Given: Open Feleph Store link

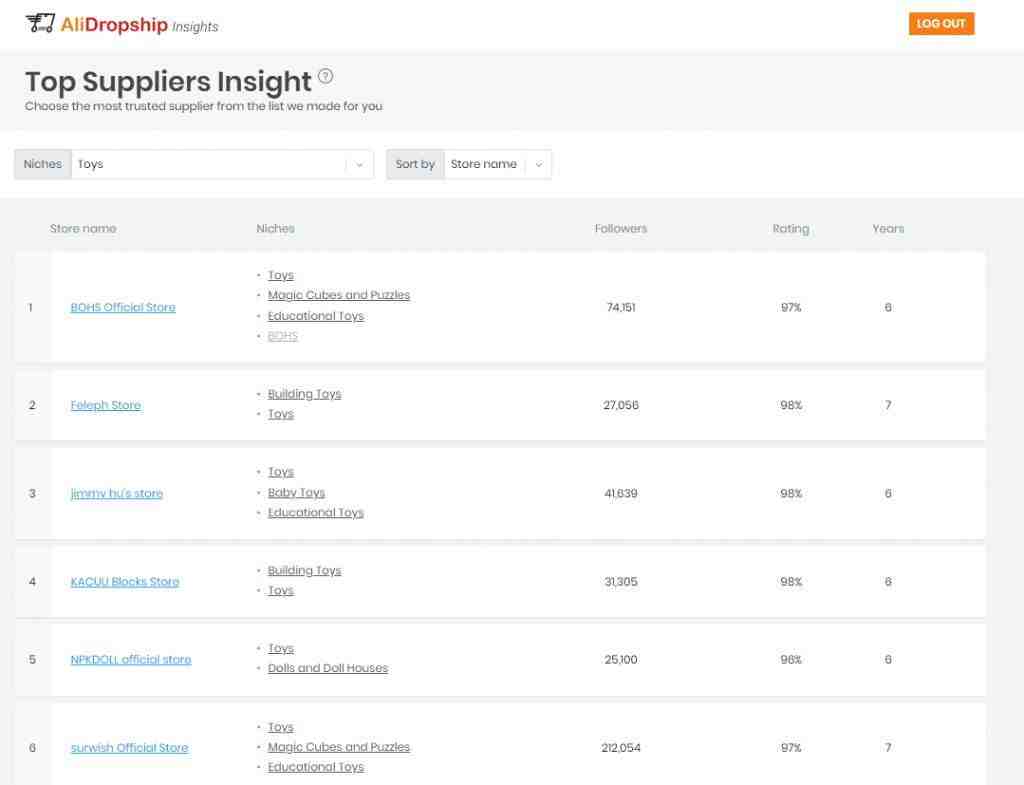Looking at the screenshot, I should [106, 405].
